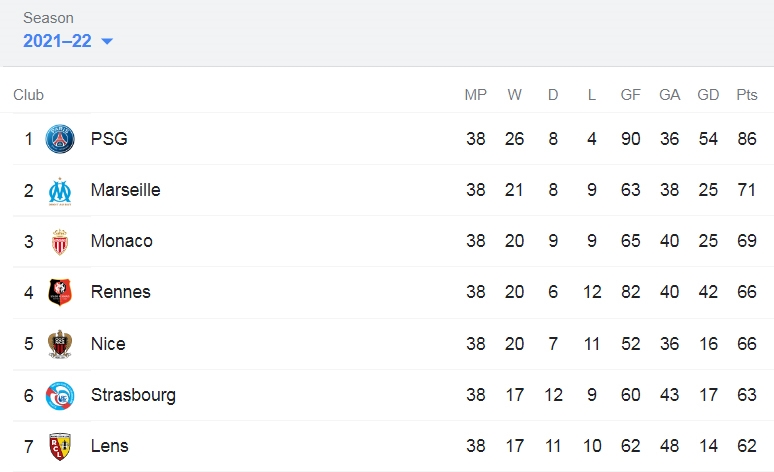Click the Monaco club crest
The image size is (774, 472).
point(60,242)
